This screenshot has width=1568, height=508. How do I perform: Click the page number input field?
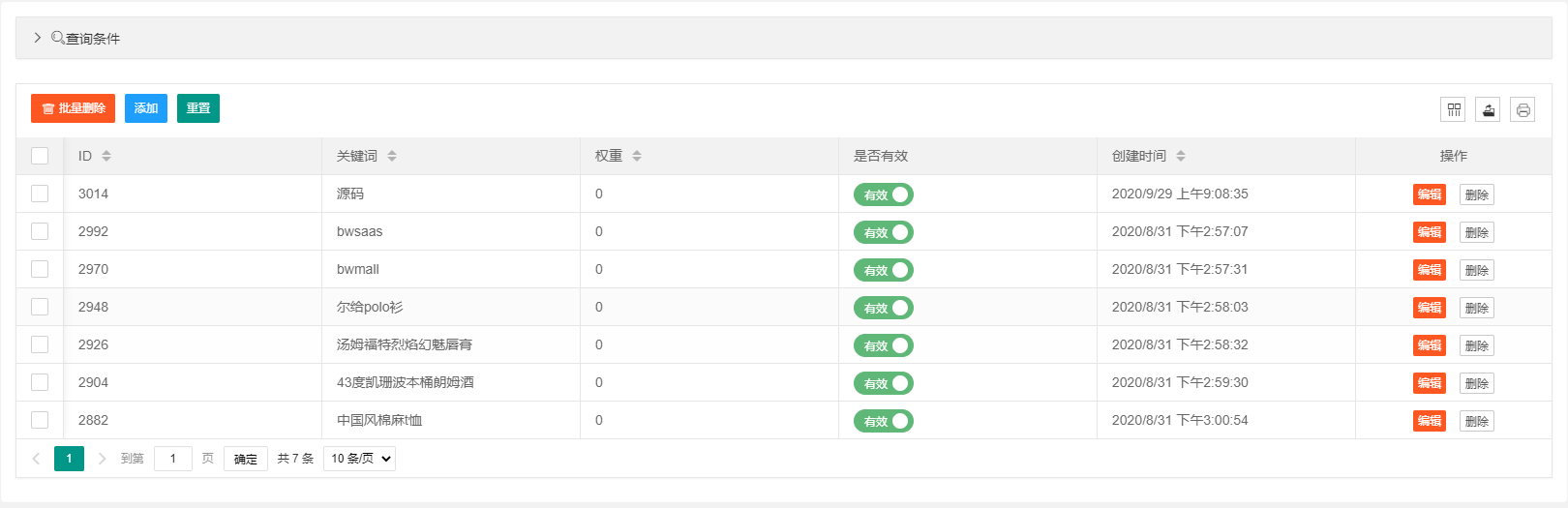pos(173,459)
